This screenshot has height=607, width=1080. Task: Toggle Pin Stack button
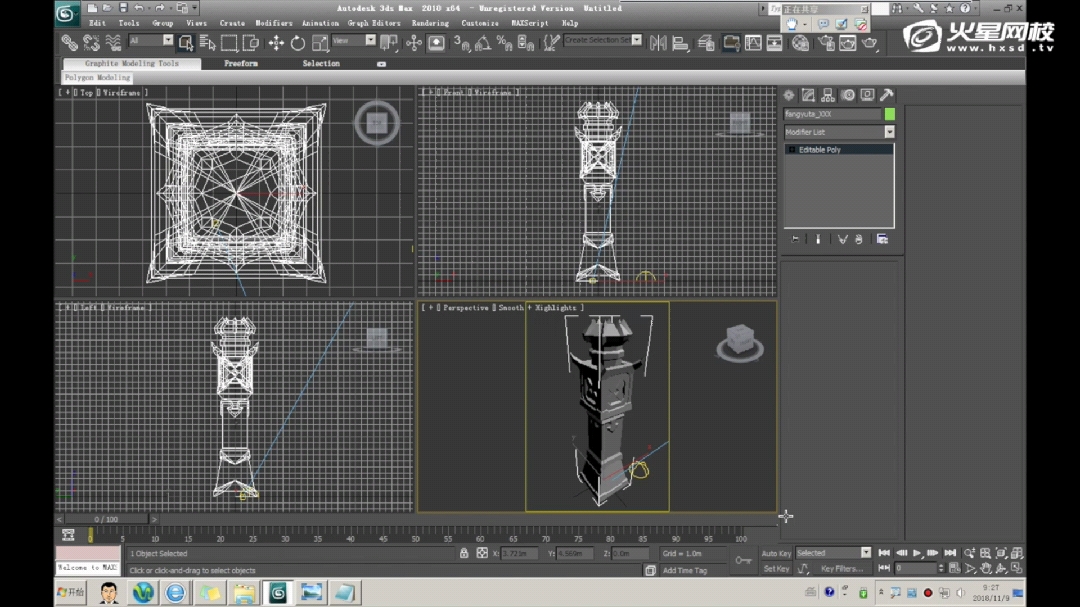pyautogui.click(x=796, y=240)
